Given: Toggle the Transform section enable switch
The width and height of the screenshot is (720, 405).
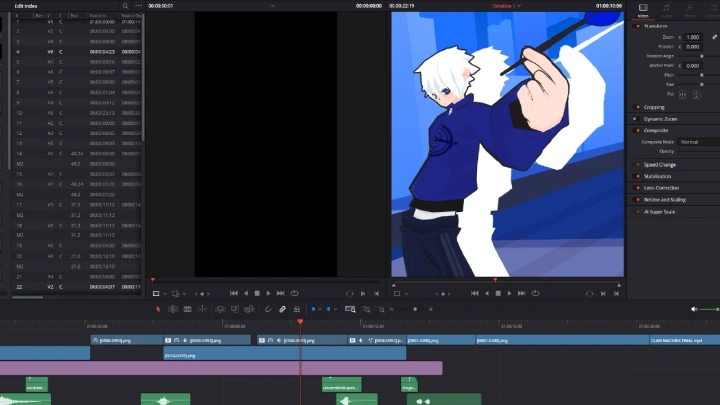Looking at the screenshot, I should (x=637, y=26).
